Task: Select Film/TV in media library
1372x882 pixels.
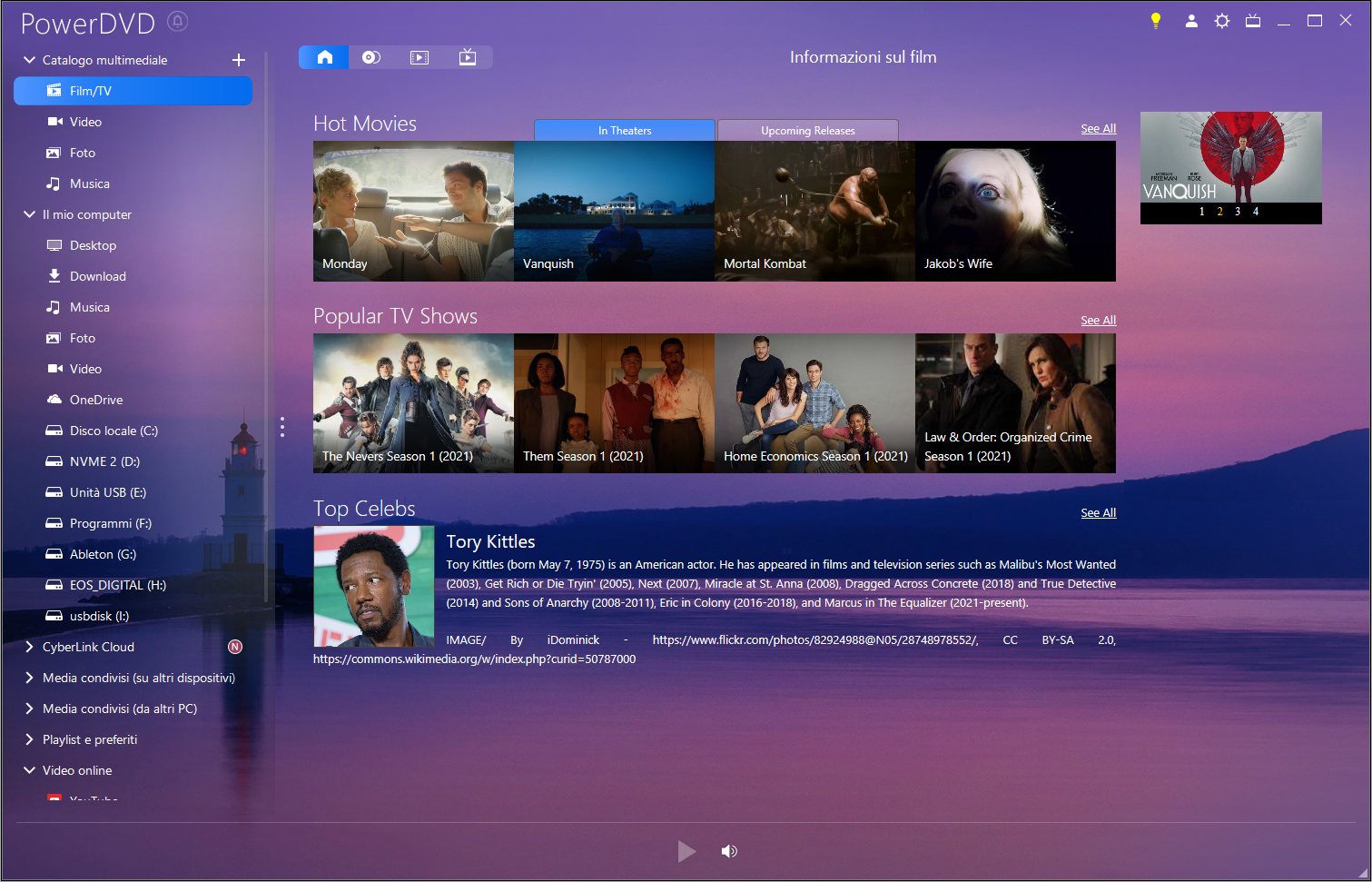Action: [x=133, y=91]
